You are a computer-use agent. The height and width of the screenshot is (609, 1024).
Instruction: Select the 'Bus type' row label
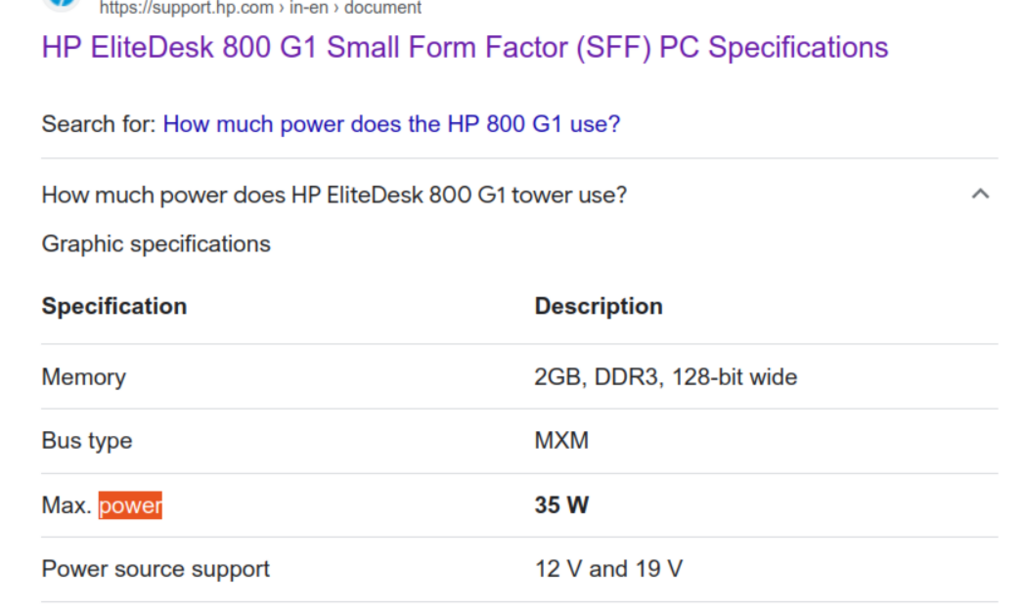87,441
